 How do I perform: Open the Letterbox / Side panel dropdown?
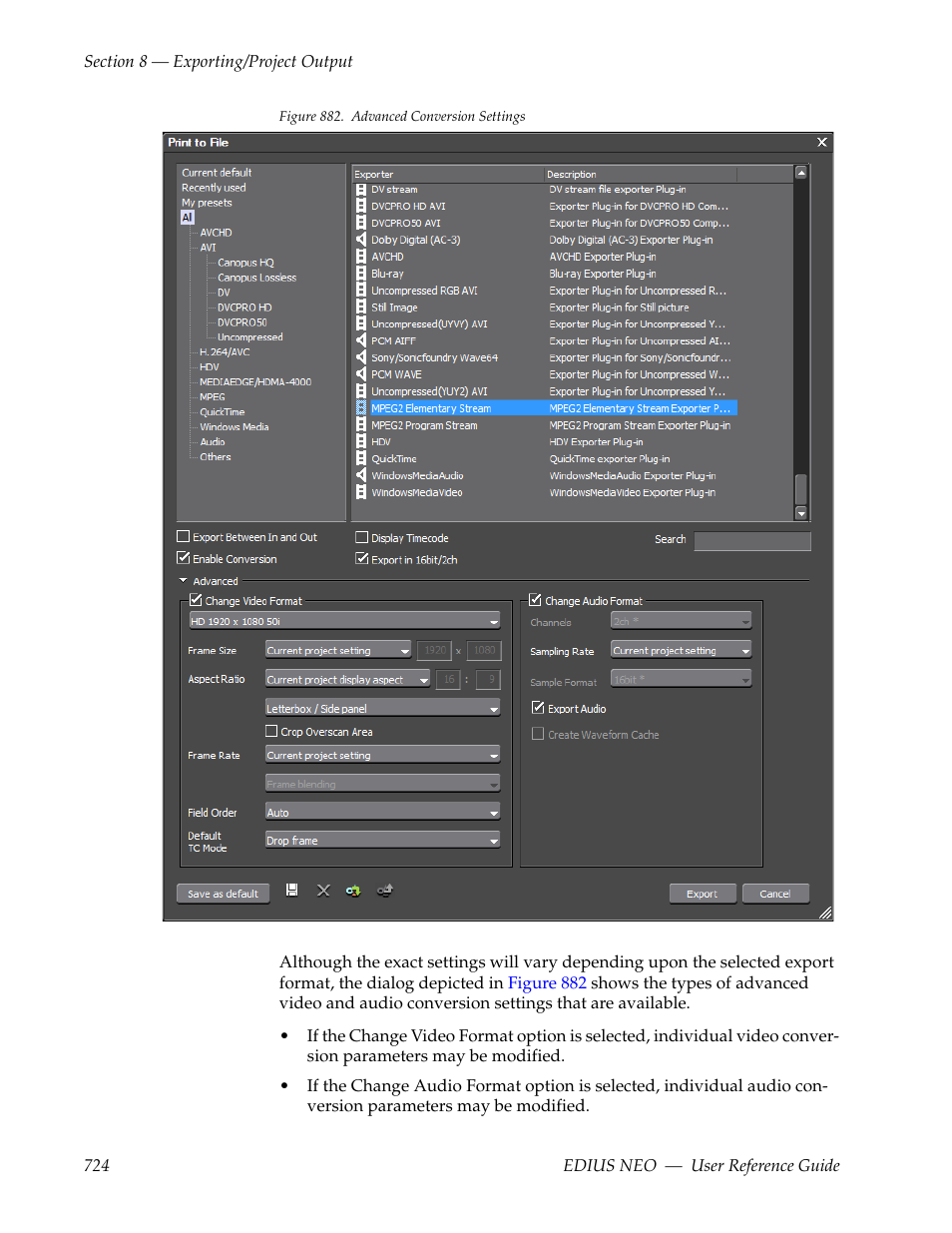[x=382, y=708]
